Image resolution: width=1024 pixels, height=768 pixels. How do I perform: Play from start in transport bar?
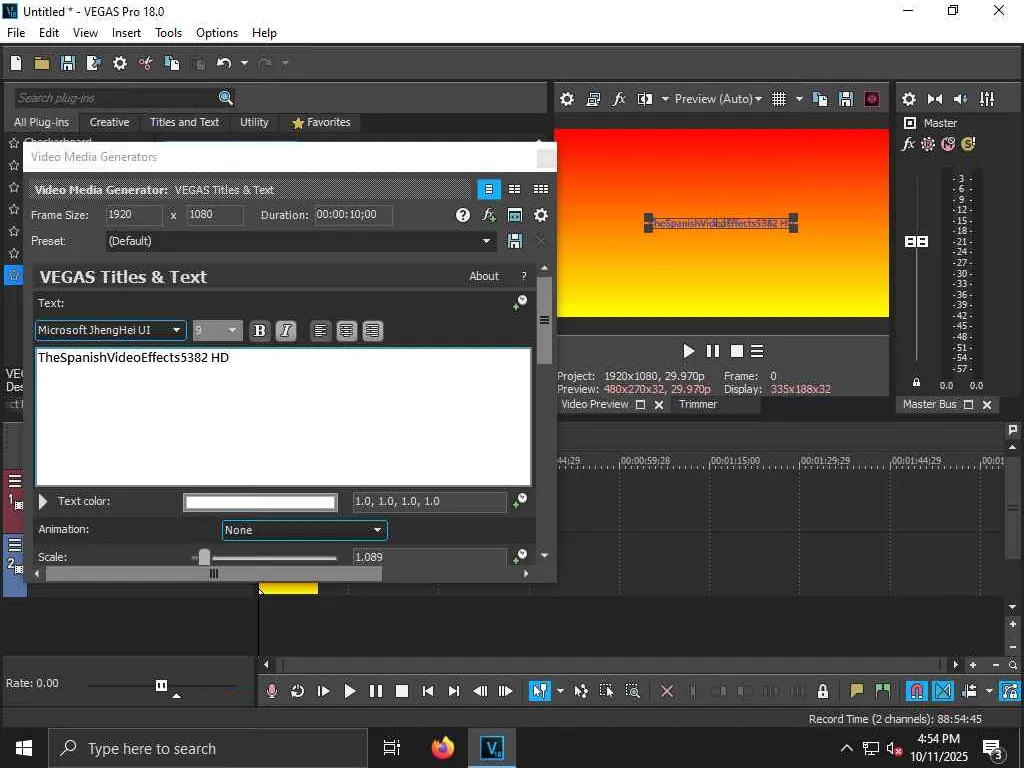tap(323, 691)
